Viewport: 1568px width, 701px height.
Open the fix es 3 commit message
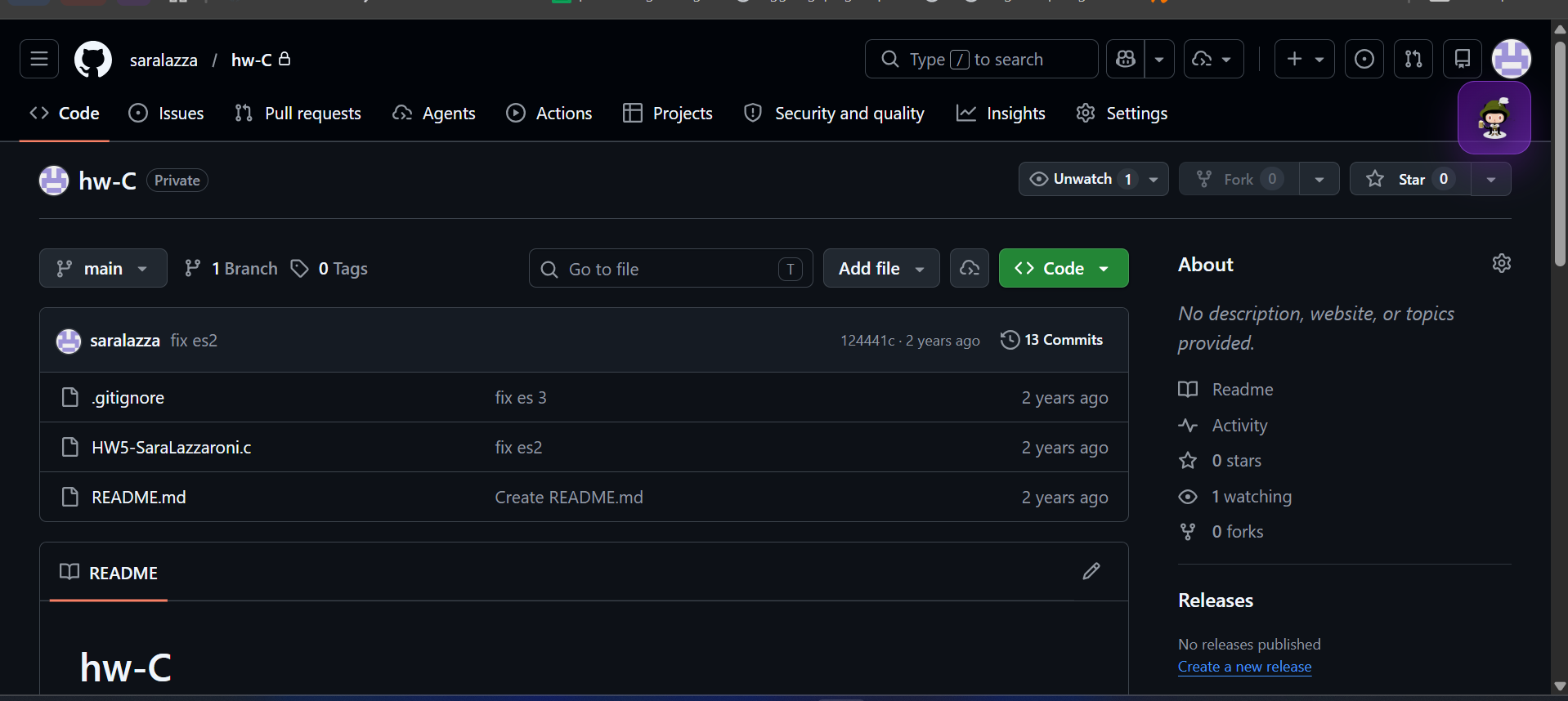[521, 398]
